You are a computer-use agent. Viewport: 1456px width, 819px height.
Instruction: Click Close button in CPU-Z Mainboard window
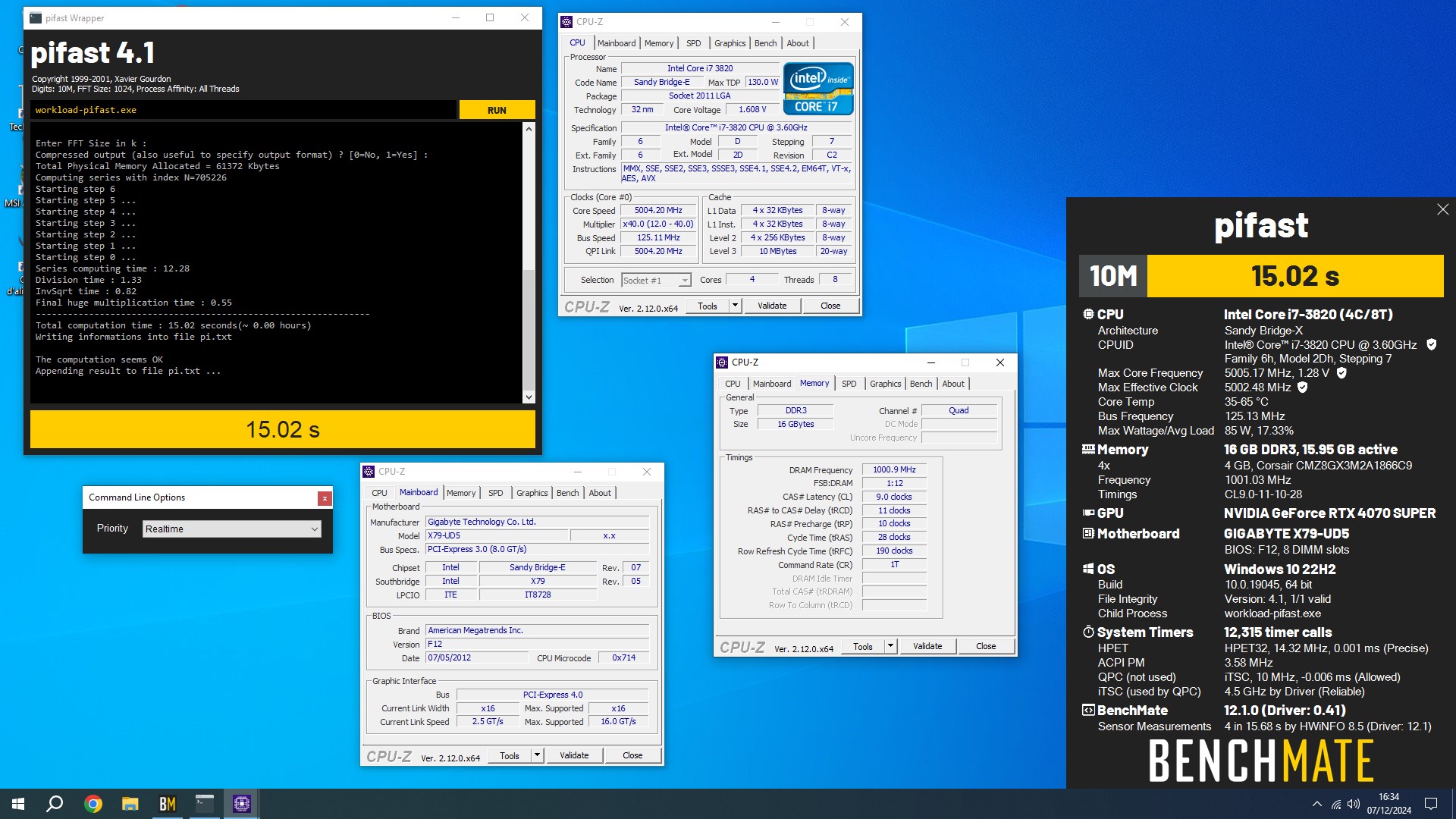[x=632, y=755]
